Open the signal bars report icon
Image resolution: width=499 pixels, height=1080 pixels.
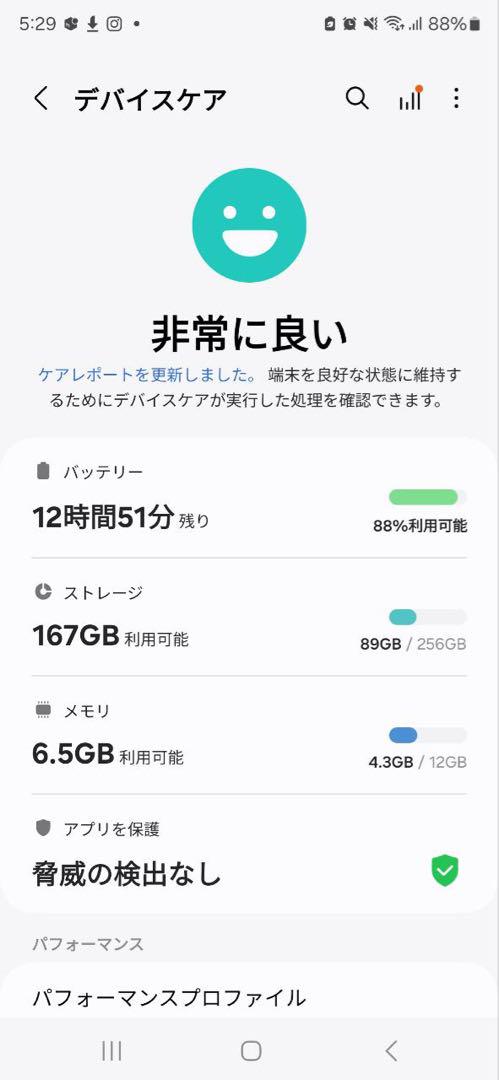click(410, 98)
